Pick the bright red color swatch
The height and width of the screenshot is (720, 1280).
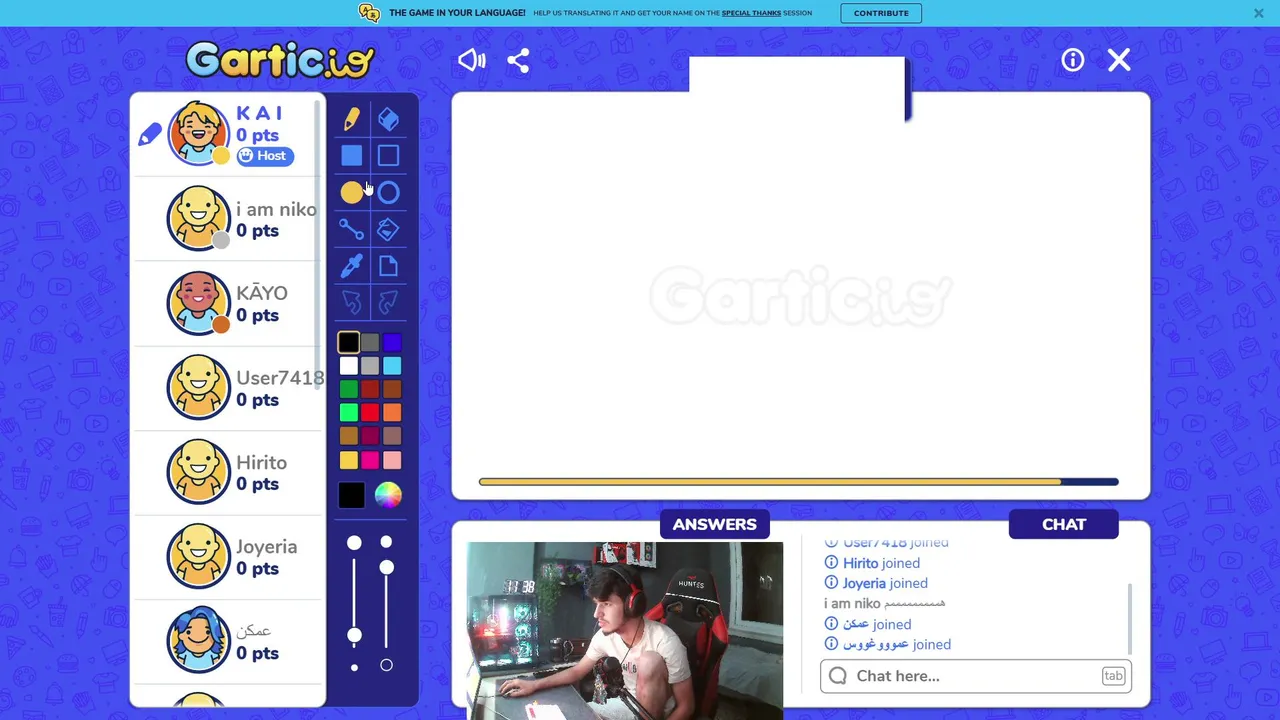[x=370, y=412]
